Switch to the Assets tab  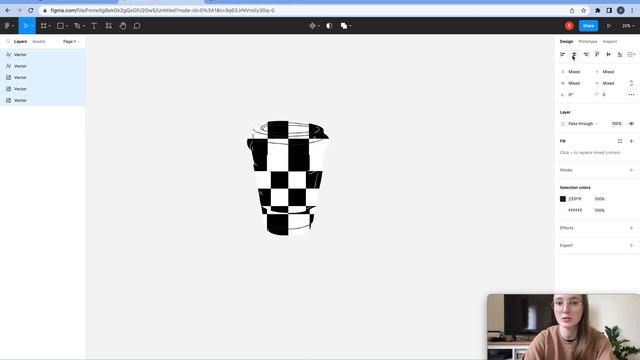pos(39,41)
